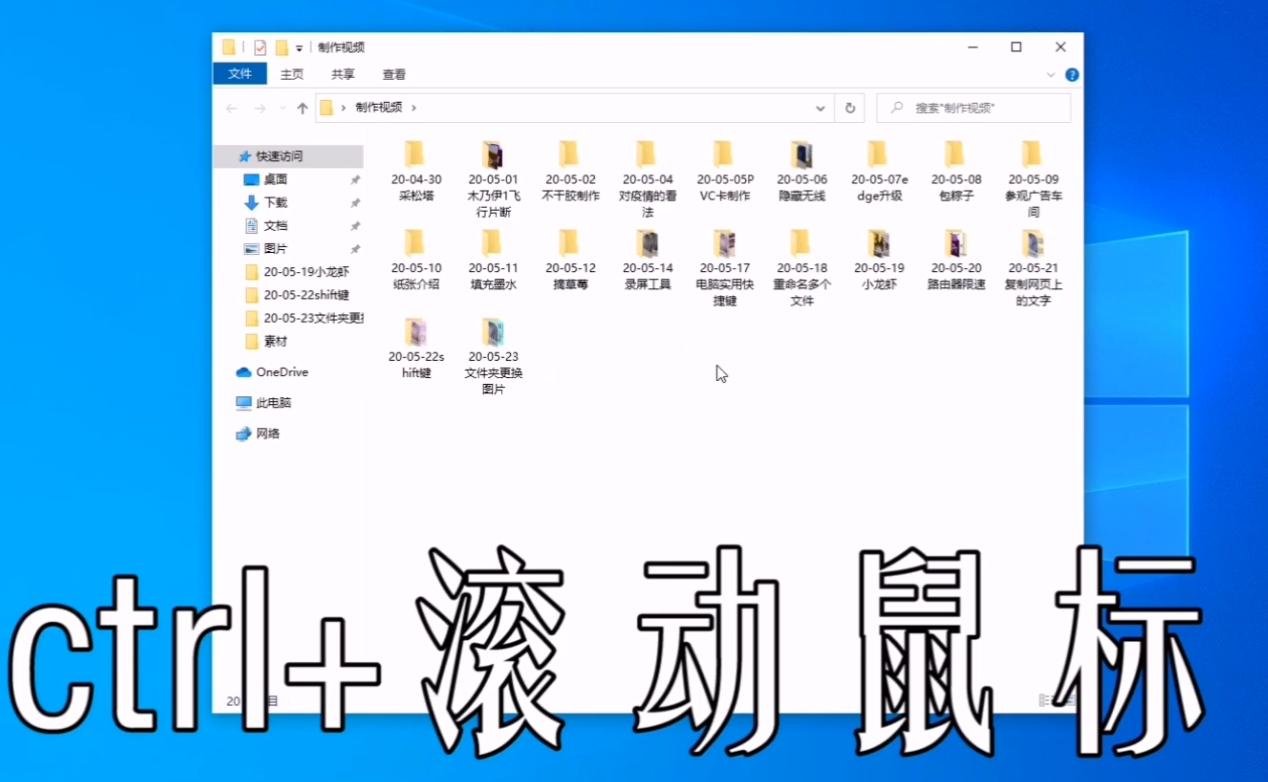Image resolution: width=1268 pixels, height=782 pixels.
Task: Unpin 图片 from Quick Access
Action: pyautogui.click(x=355, y=248)
